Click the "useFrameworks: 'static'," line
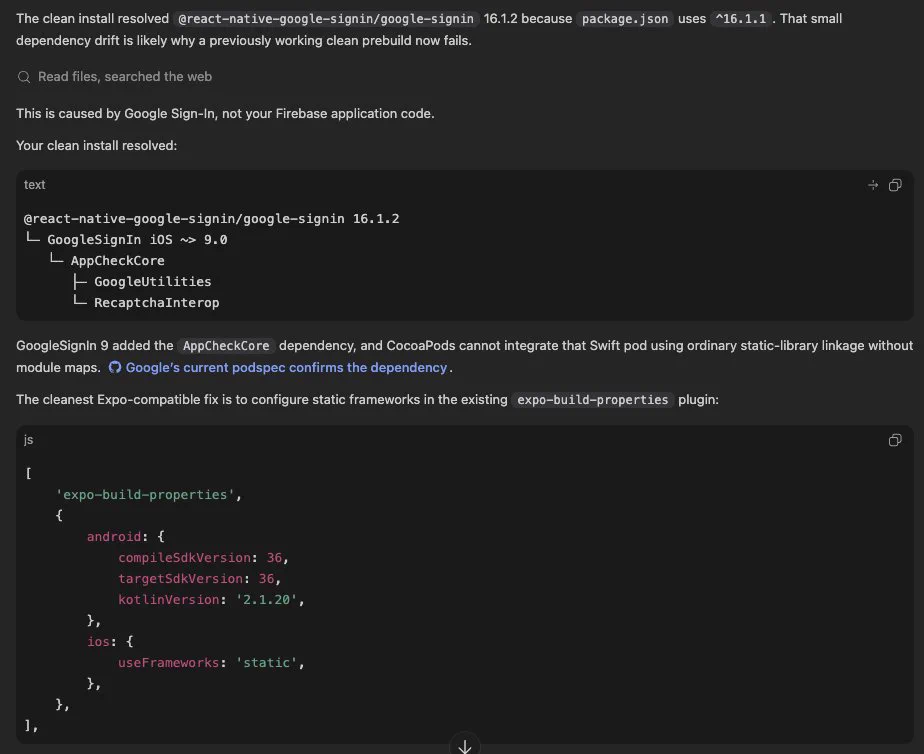Viewport: 924px width, 754px height. (x=211, y=663)
